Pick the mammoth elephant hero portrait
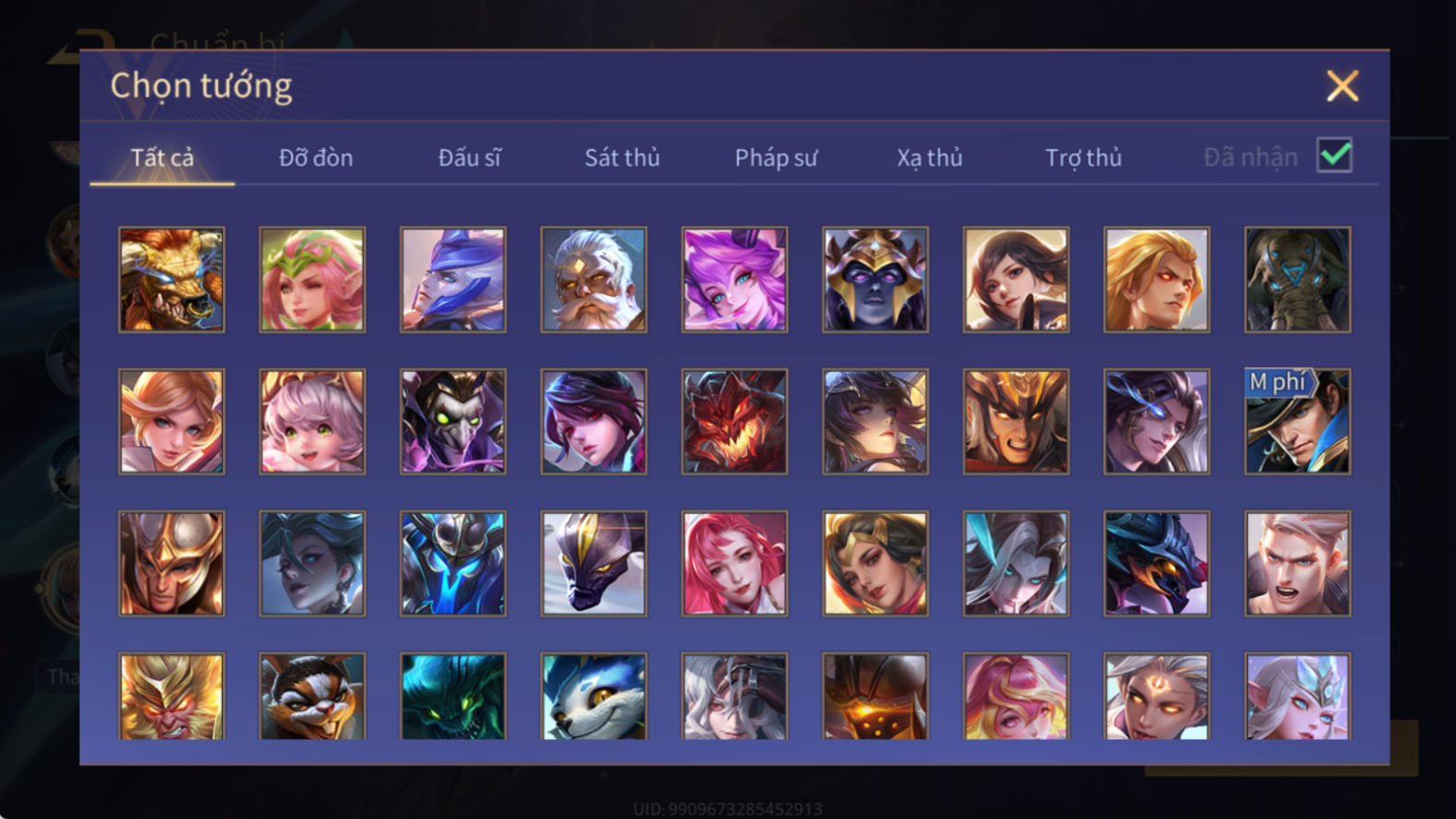Screen dimensions: 1456x819 pyautogui.click(x=1297, y=280)
